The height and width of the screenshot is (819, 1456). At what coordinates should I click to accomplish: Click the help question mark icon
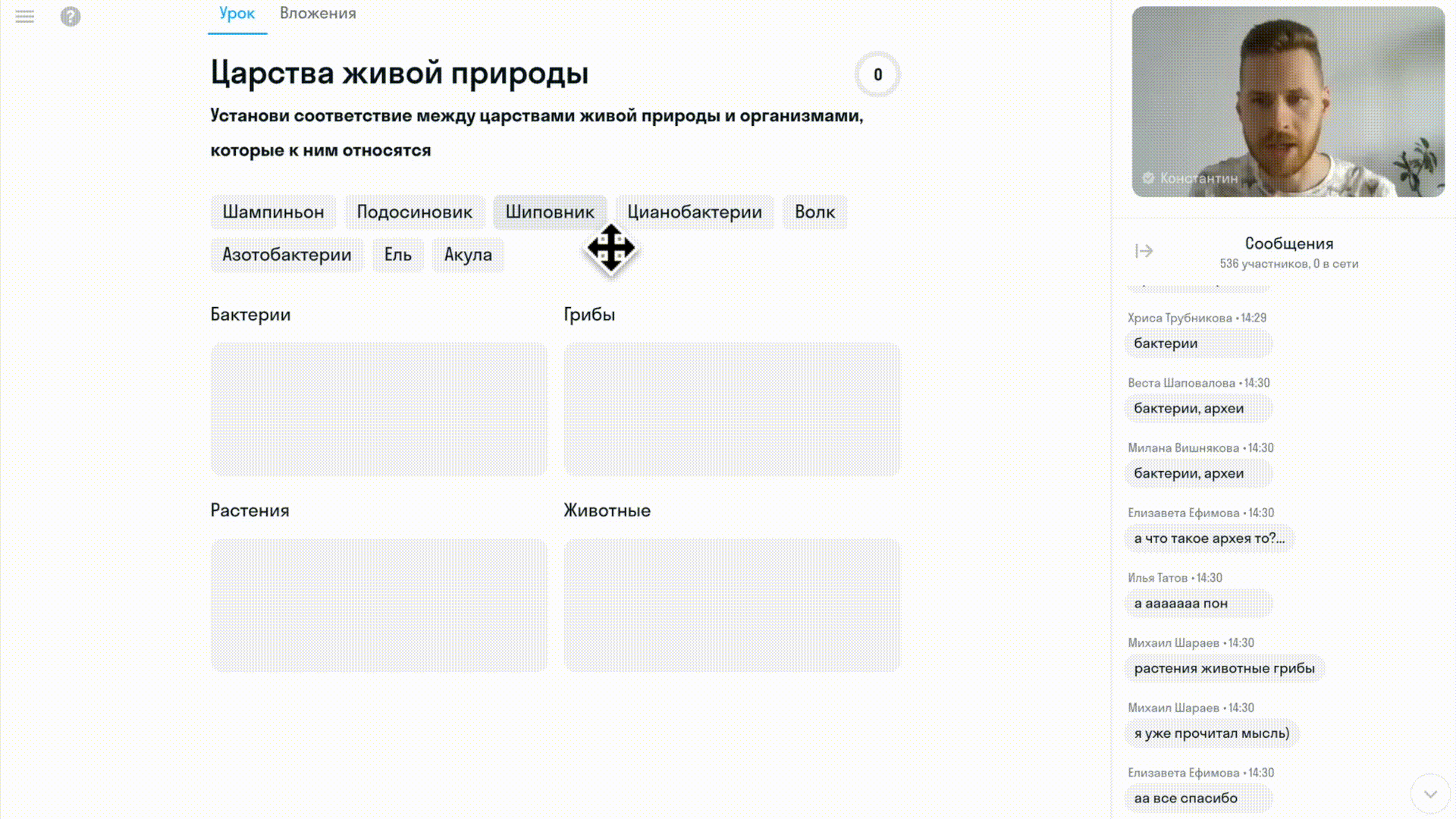[x=71, y=17]
